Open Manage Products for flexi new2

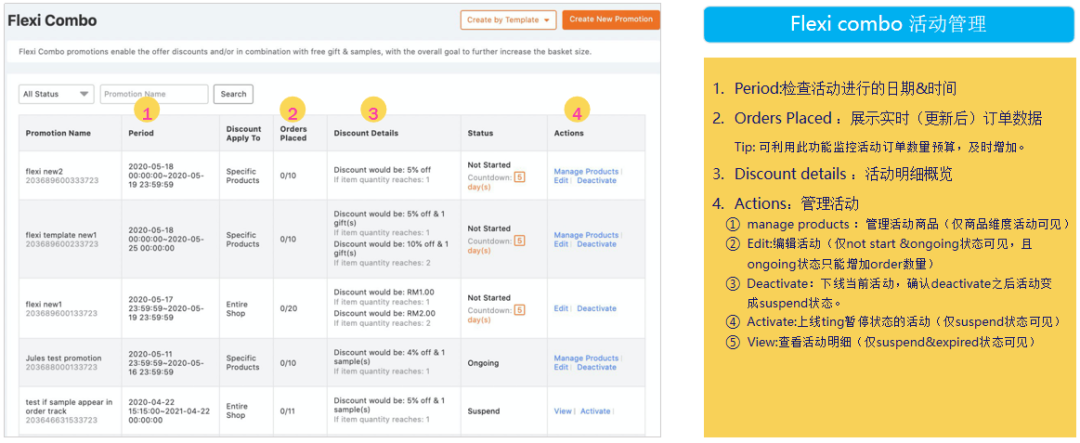click(586, 172)
